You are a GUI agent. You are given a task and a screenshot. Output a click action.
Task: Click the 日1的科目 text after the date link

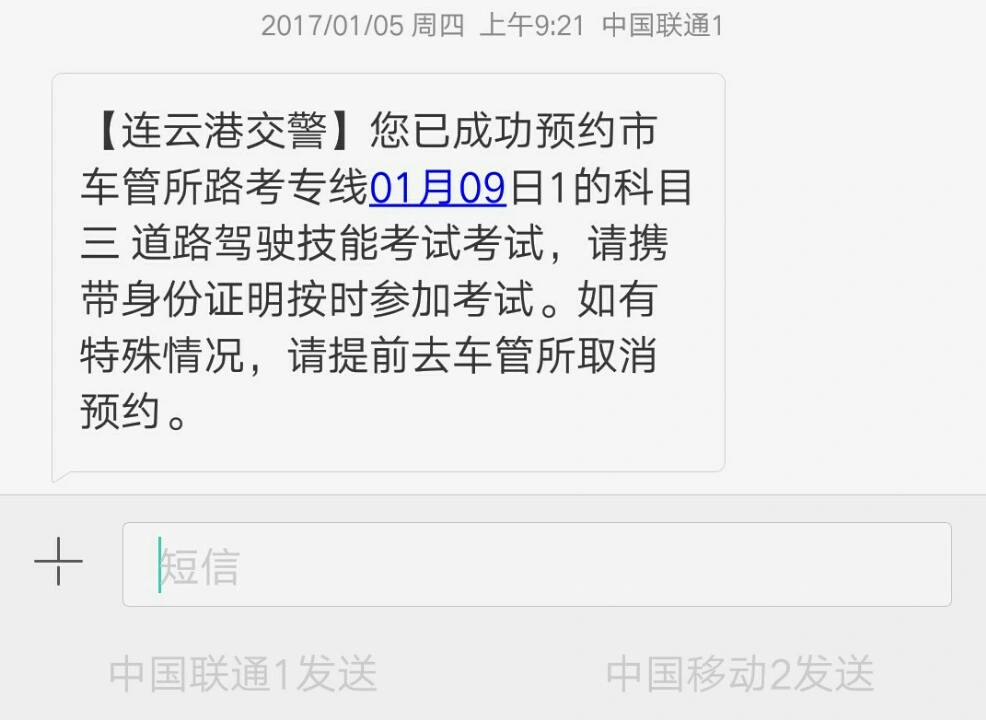pos(601,187)
